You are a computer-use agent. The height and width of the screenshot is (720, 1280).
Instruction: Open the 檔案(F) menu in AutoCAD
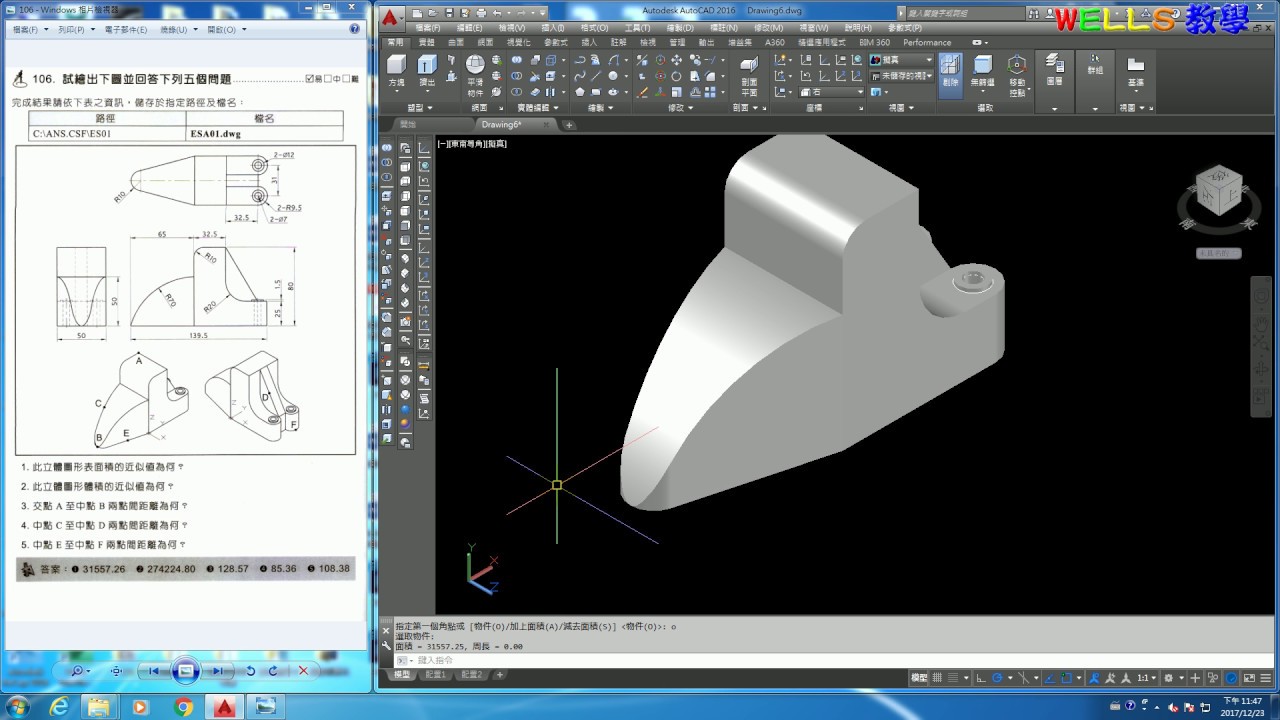pyautogui.click(x=428, y=28)
